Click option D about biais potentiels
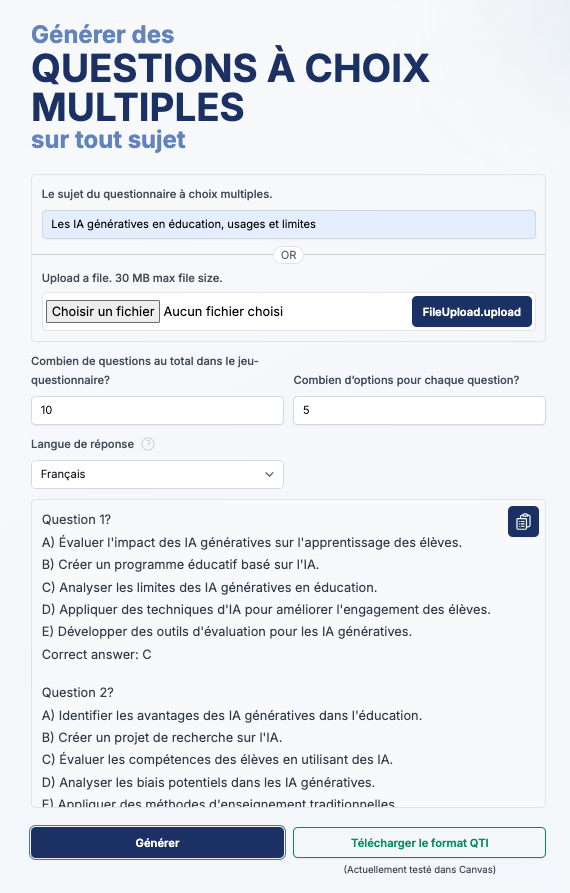 coord(208,783)
